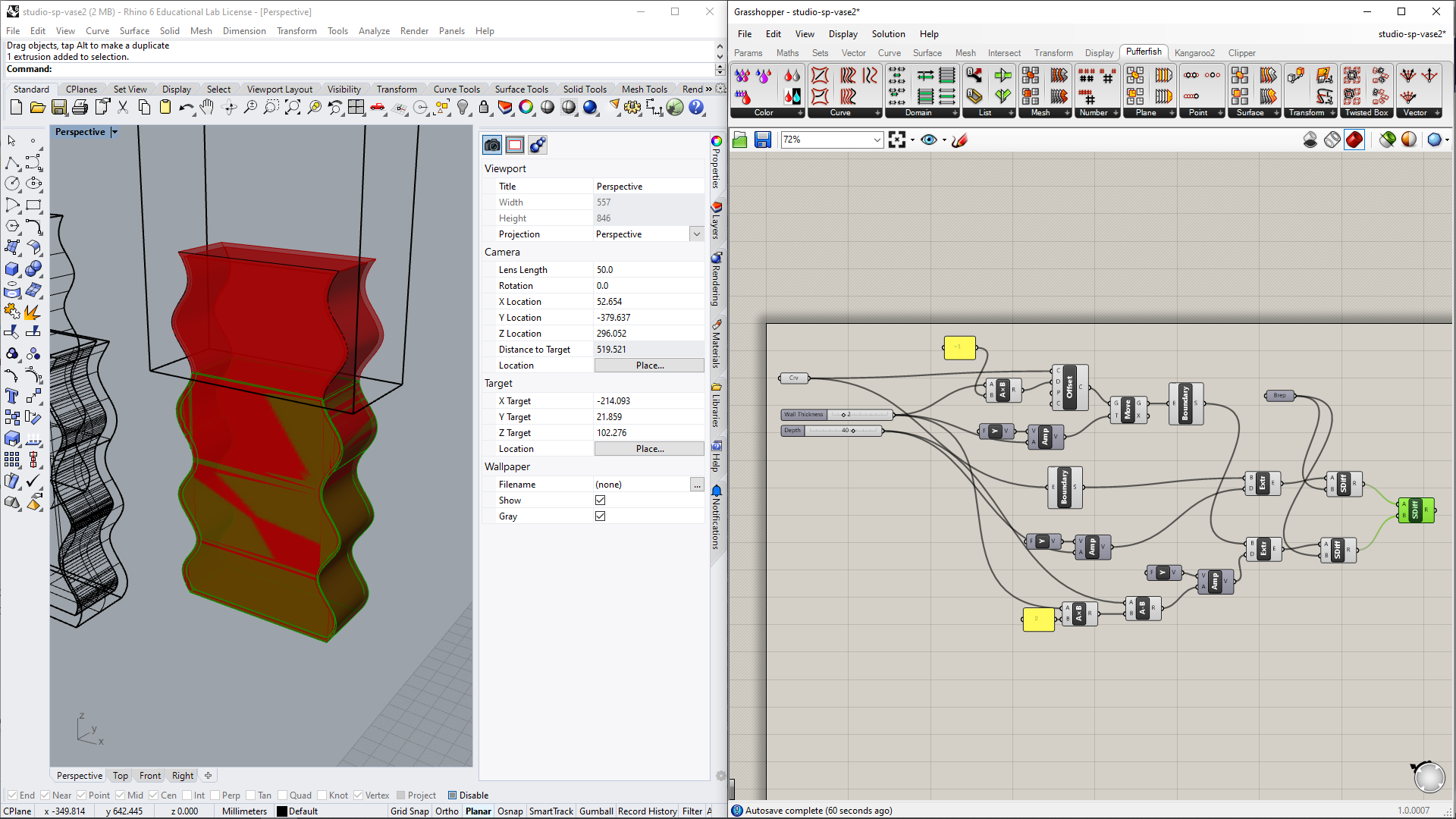
Task: Open the Render menu in Rhino menu bar
Action: pyautogui.click(x=414, y=30)
